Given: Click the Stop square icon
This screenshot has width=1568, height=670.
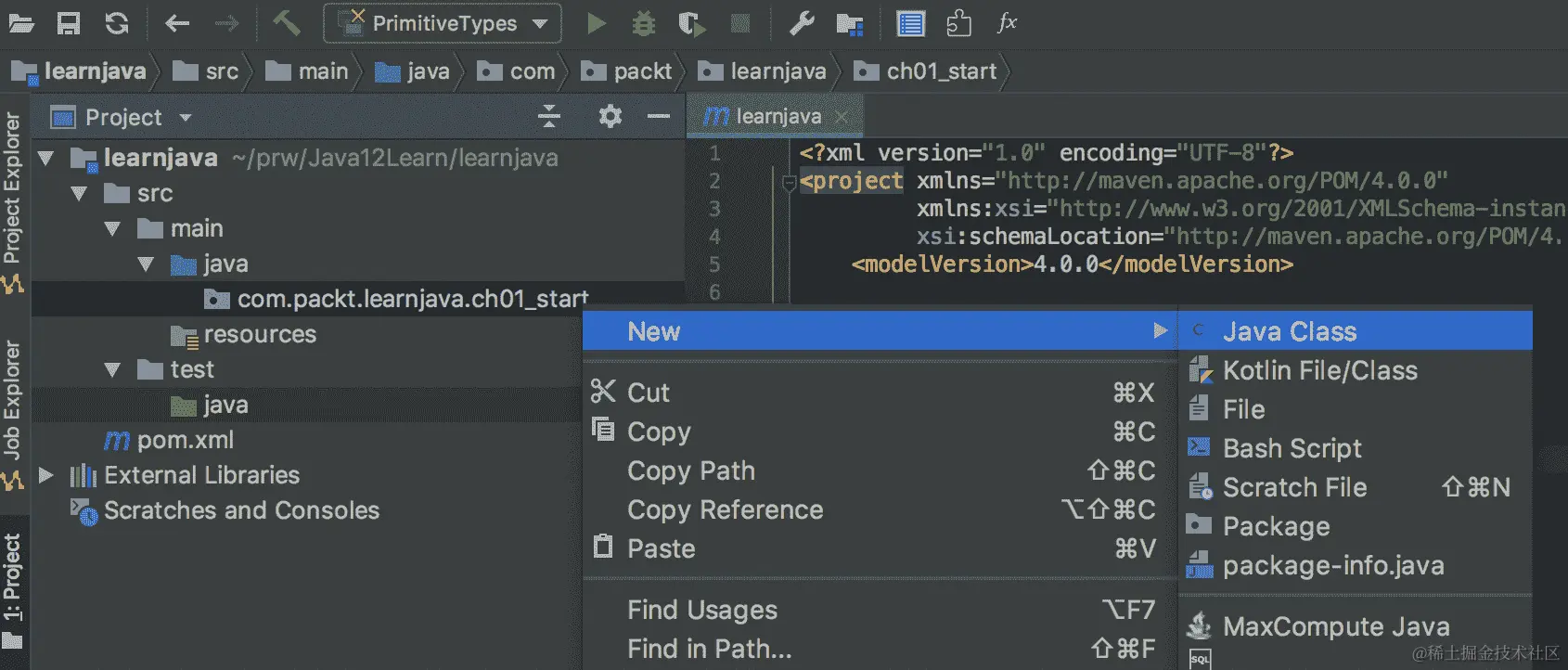Looking at the screenshot, I should point(740,23).
